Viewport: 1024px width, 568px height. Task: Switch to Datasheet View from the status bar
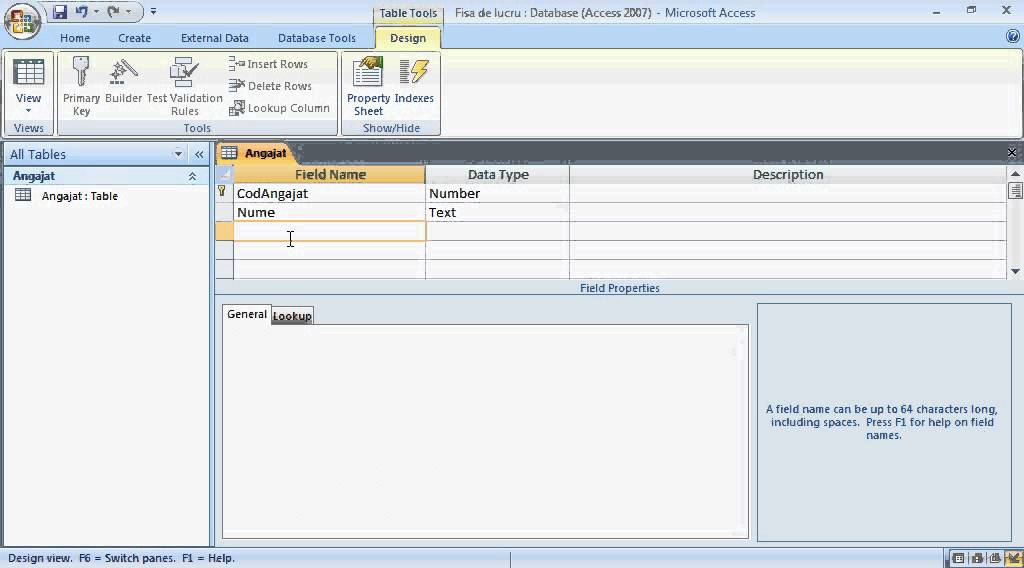958,558
